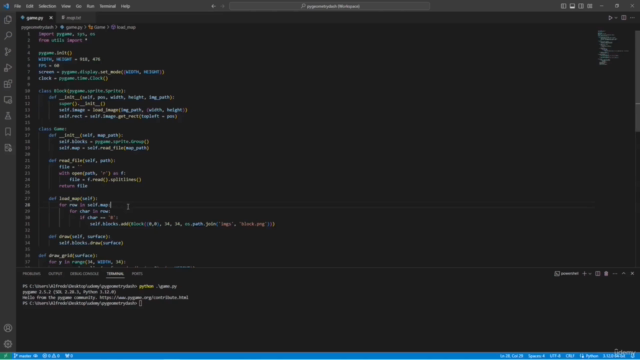Click the VS Code logo in title bar

6,6
